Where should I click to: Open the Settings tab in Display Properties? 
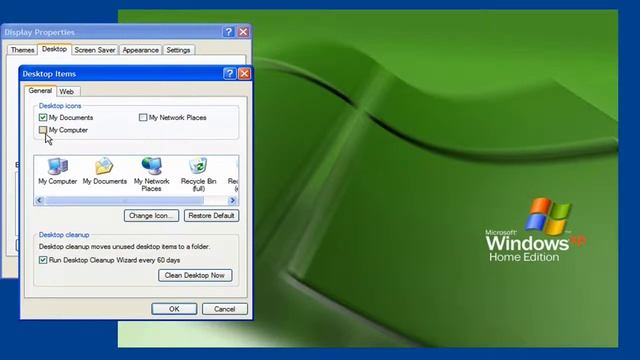coord(178,50)
